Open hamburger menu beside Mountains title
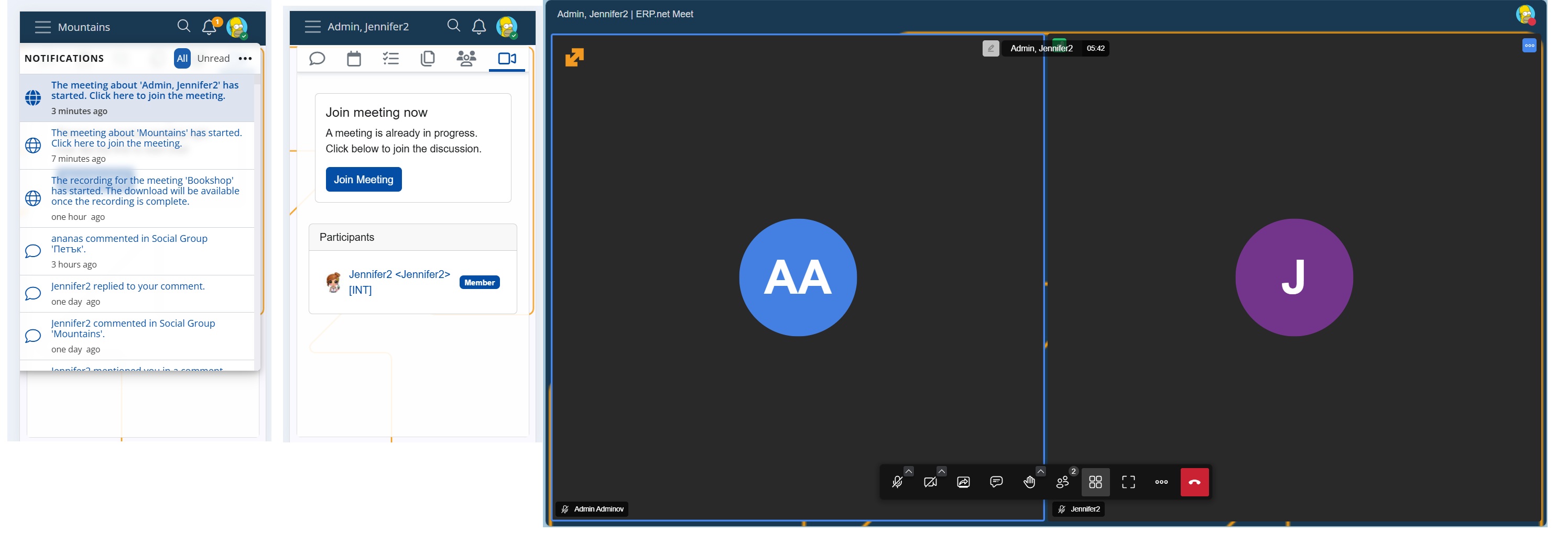The height and width of the screenshot is (533, 1568). coord(42,27)
